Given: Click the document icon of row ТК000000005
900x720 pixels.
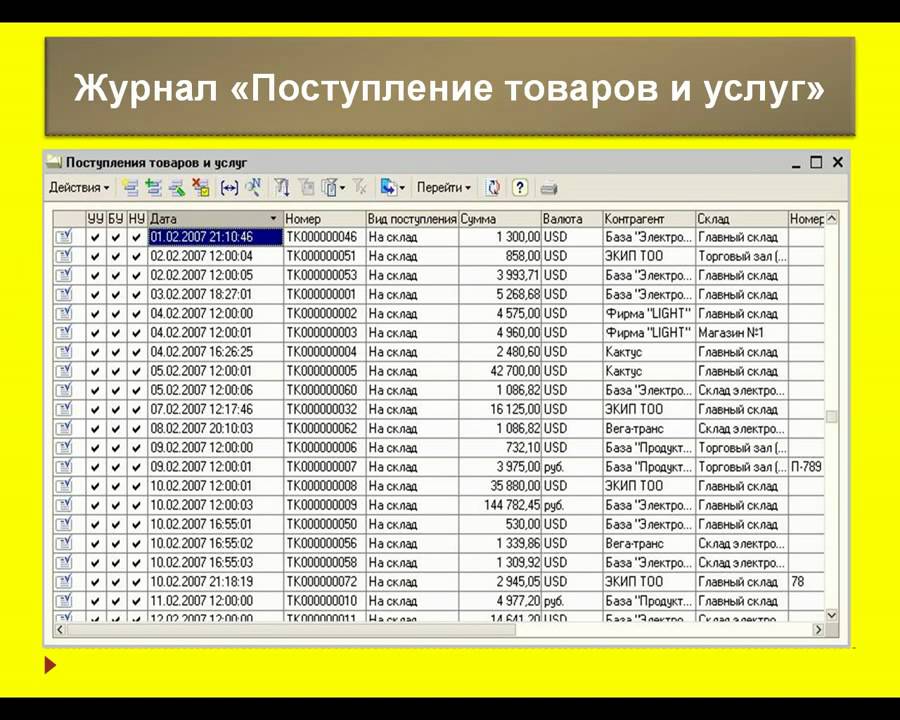Looking at the screenshot, I should pos(64,371).
